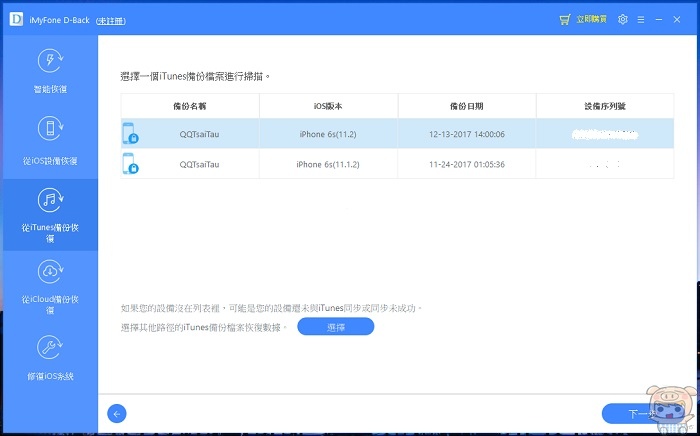Select the 12-13-2017 iPhone 6s(11.2) backup row
Viewport: 700px width, 436px height.
[x=397, y=133]
